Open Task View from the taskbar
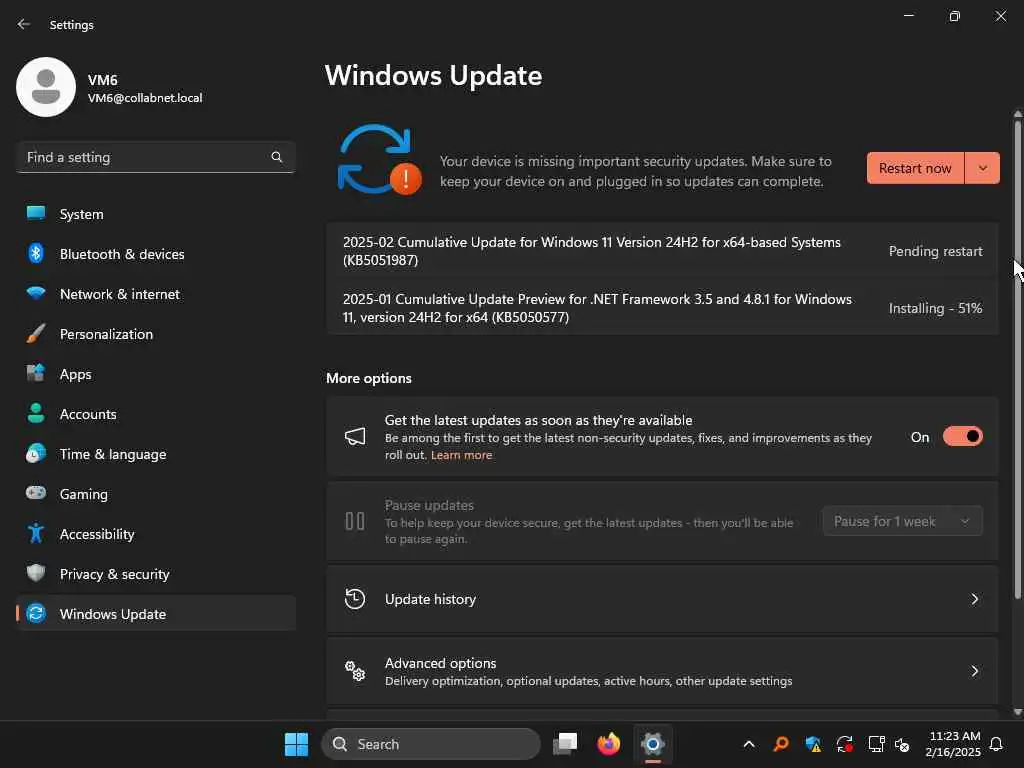This screenshot has width=1024, height=768. (x=566, y=744)
